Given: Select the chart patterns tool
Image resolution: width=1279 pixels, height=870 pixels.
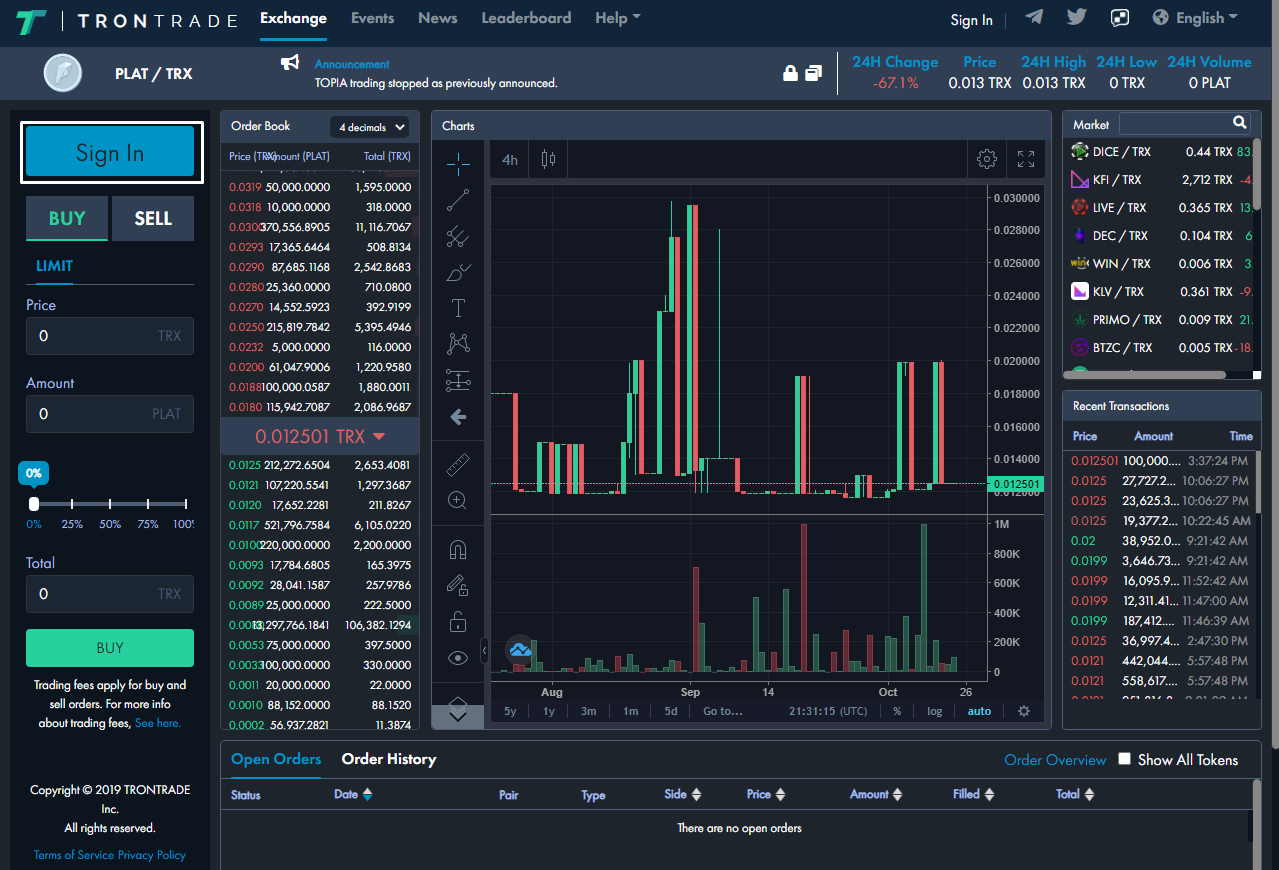Looking at the screenshot, I should click(x=458, y=344).
